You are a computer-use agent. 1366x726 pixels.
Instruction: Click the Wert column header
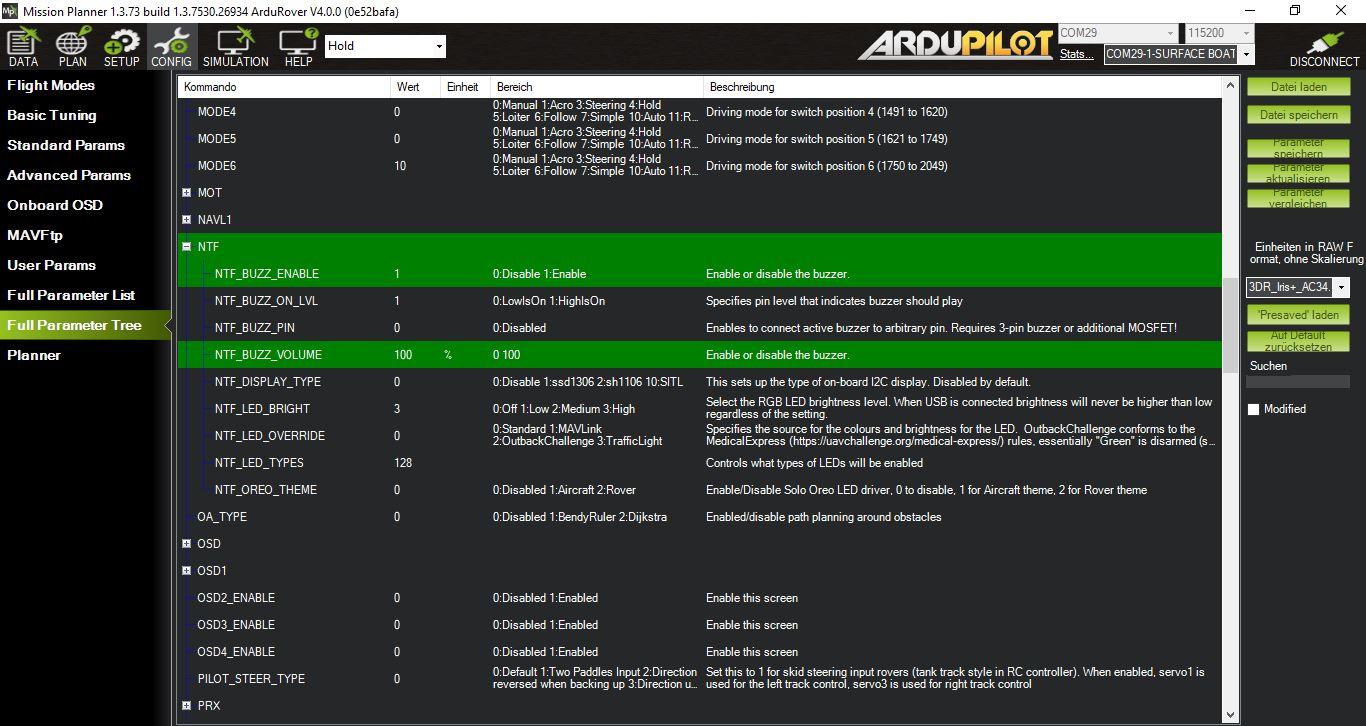click(x=416, y=87)
